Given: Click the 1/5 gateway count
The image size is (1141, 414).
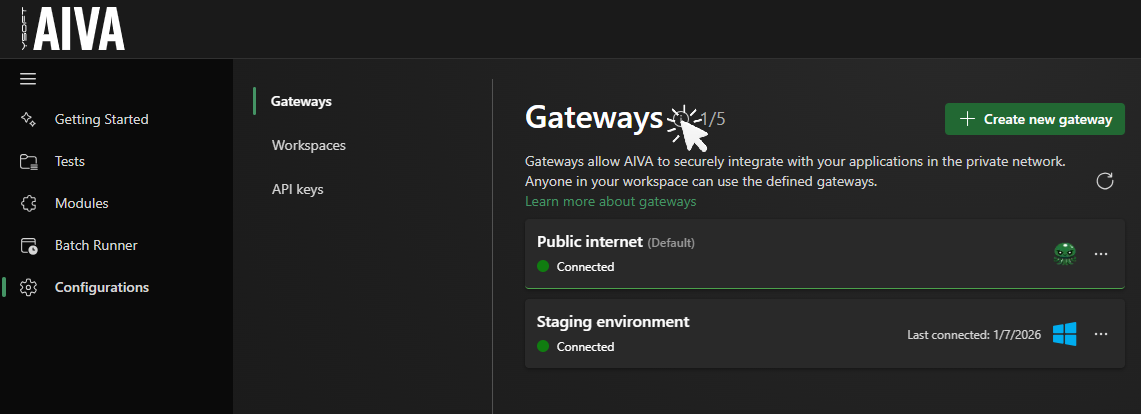Looking at the screenshot, I should [x=712, y=119].
